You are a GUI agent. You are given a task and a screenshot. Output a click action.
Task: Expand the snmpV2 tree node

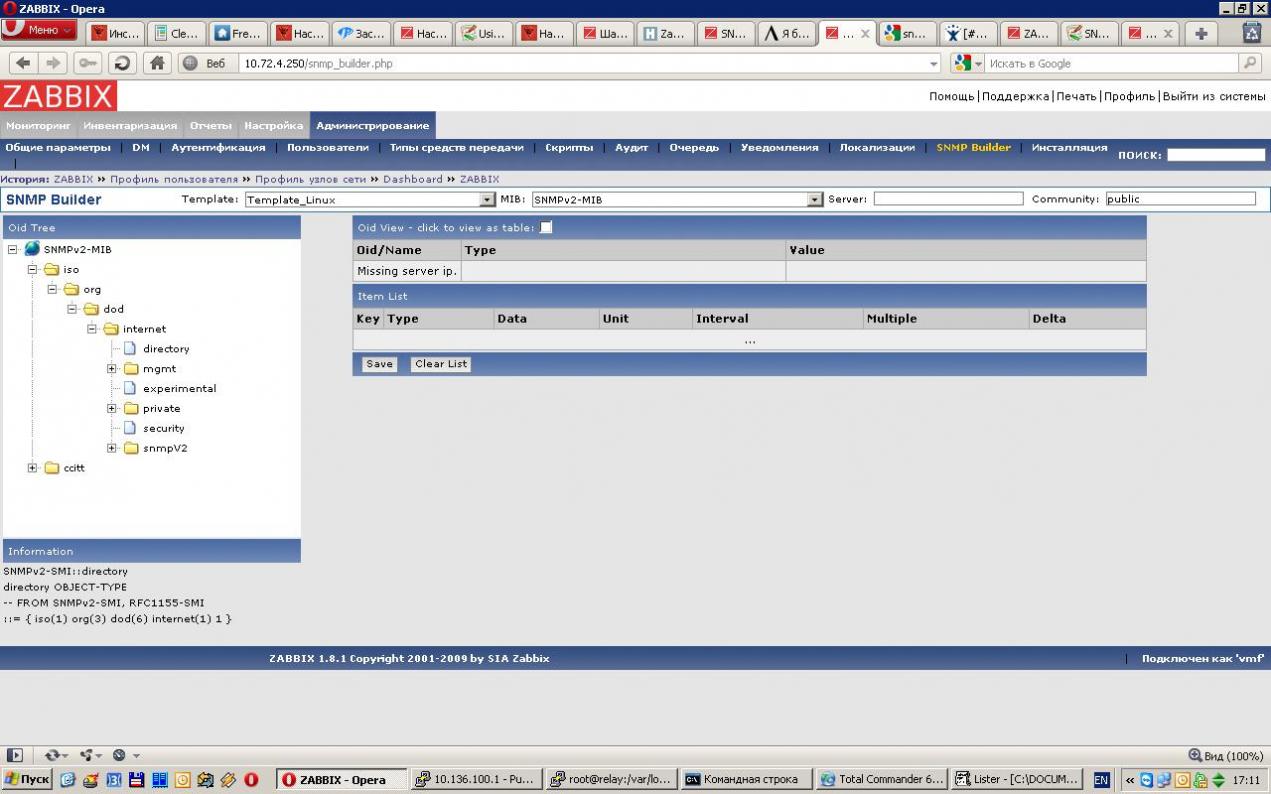click(x=113, y=448)
